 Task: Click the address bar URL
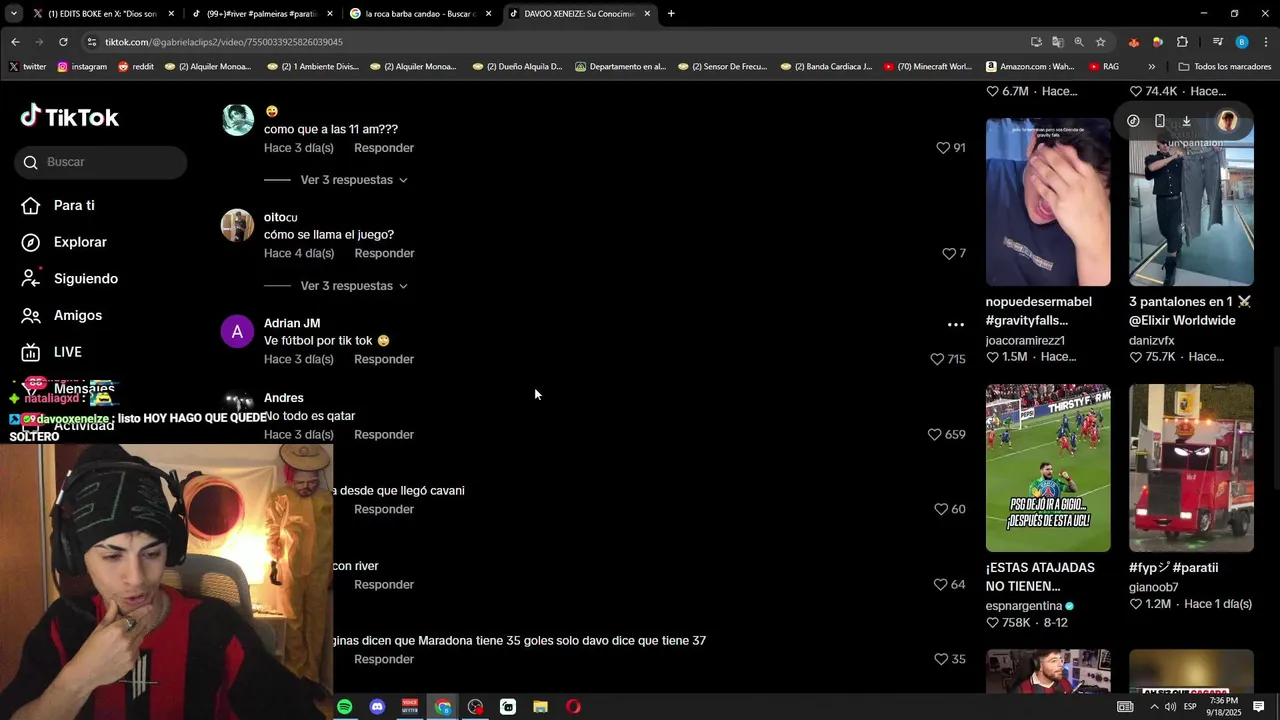tap(224, 42)
